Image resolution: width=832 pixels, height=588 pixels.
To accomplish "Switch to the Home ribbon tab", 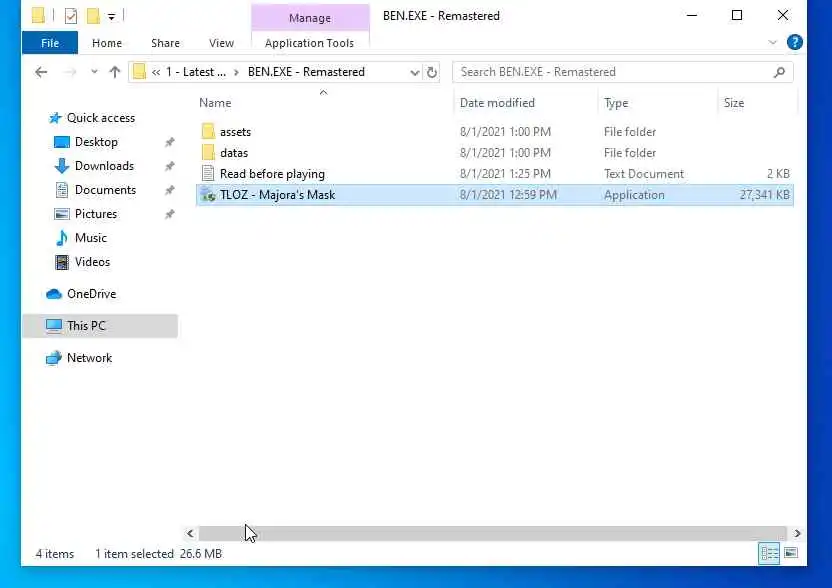I will [x=107, y=43].
